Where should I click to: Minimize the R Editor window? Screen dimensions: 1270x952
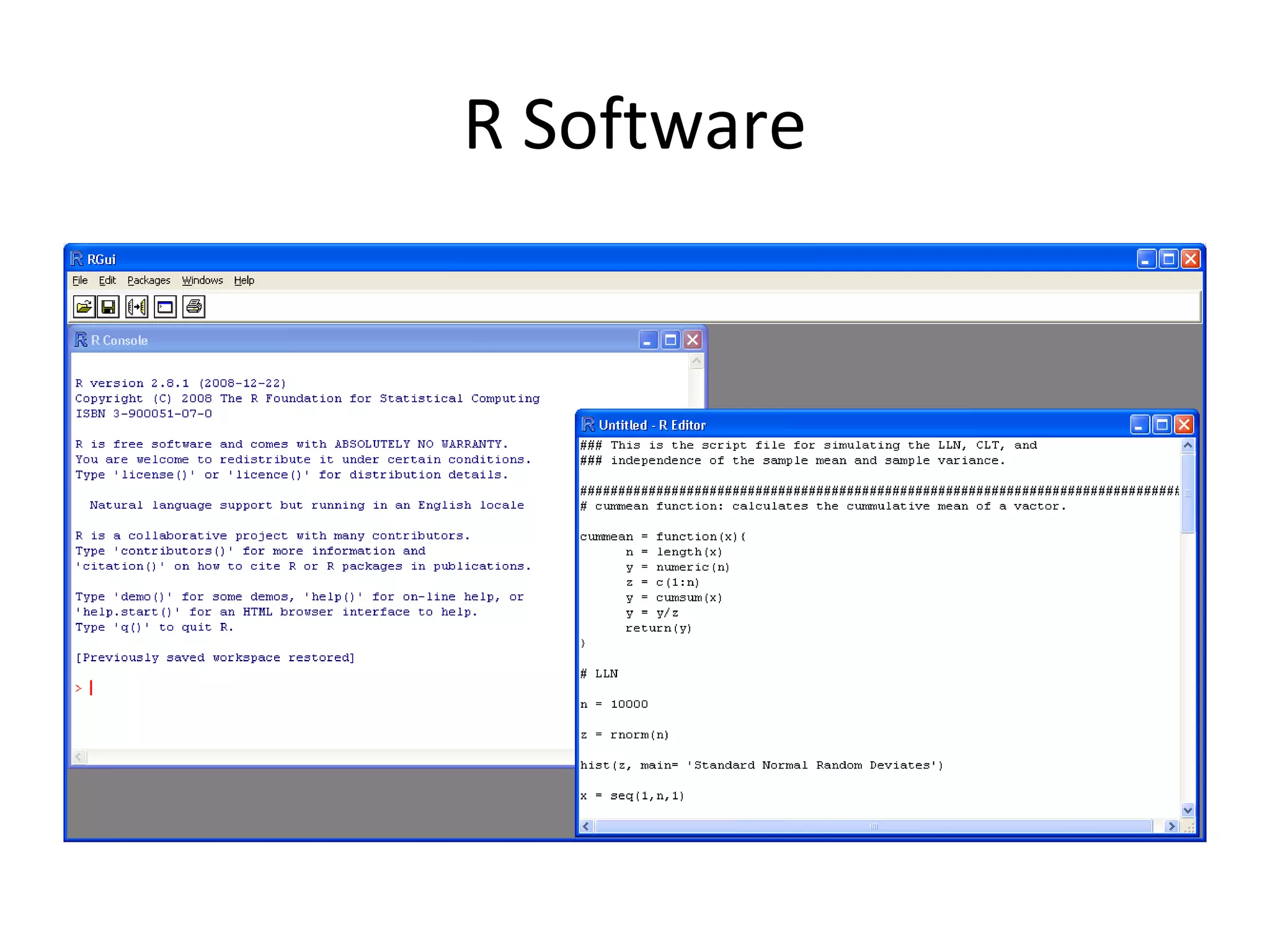[1140, 425]
